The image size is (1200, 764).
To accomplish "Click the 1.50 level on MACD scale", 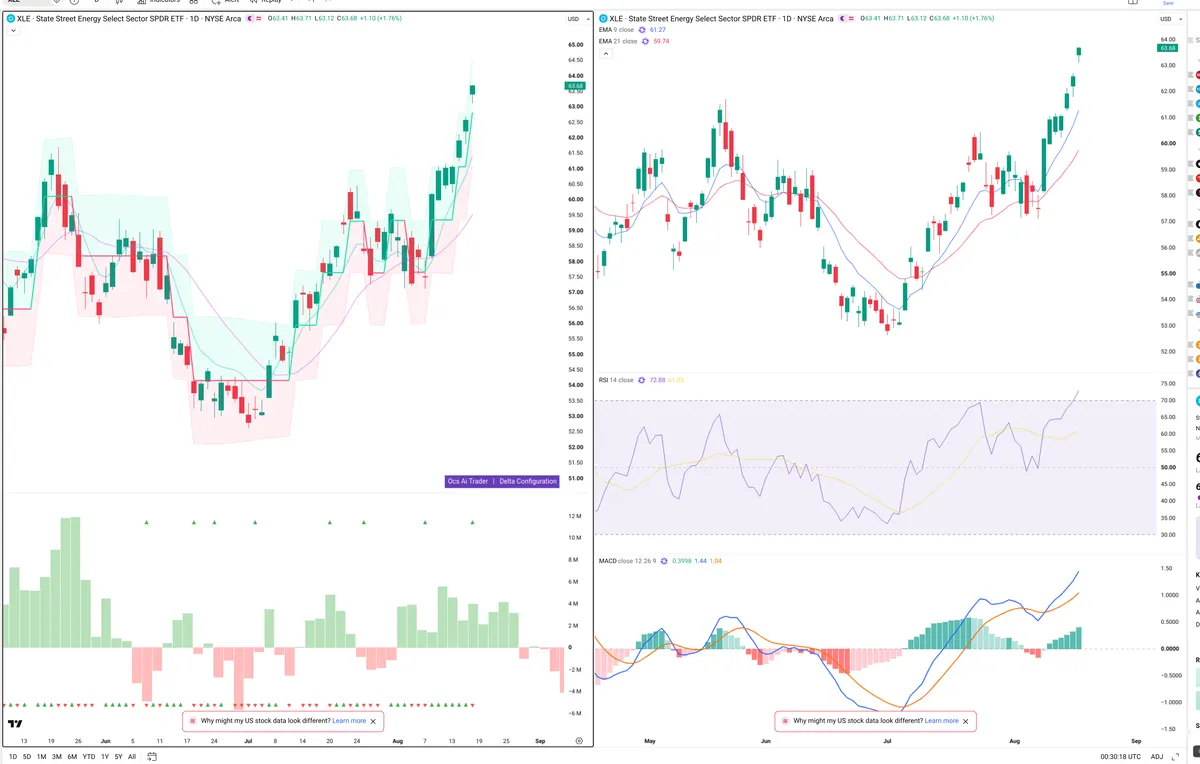I will 1167,568.
